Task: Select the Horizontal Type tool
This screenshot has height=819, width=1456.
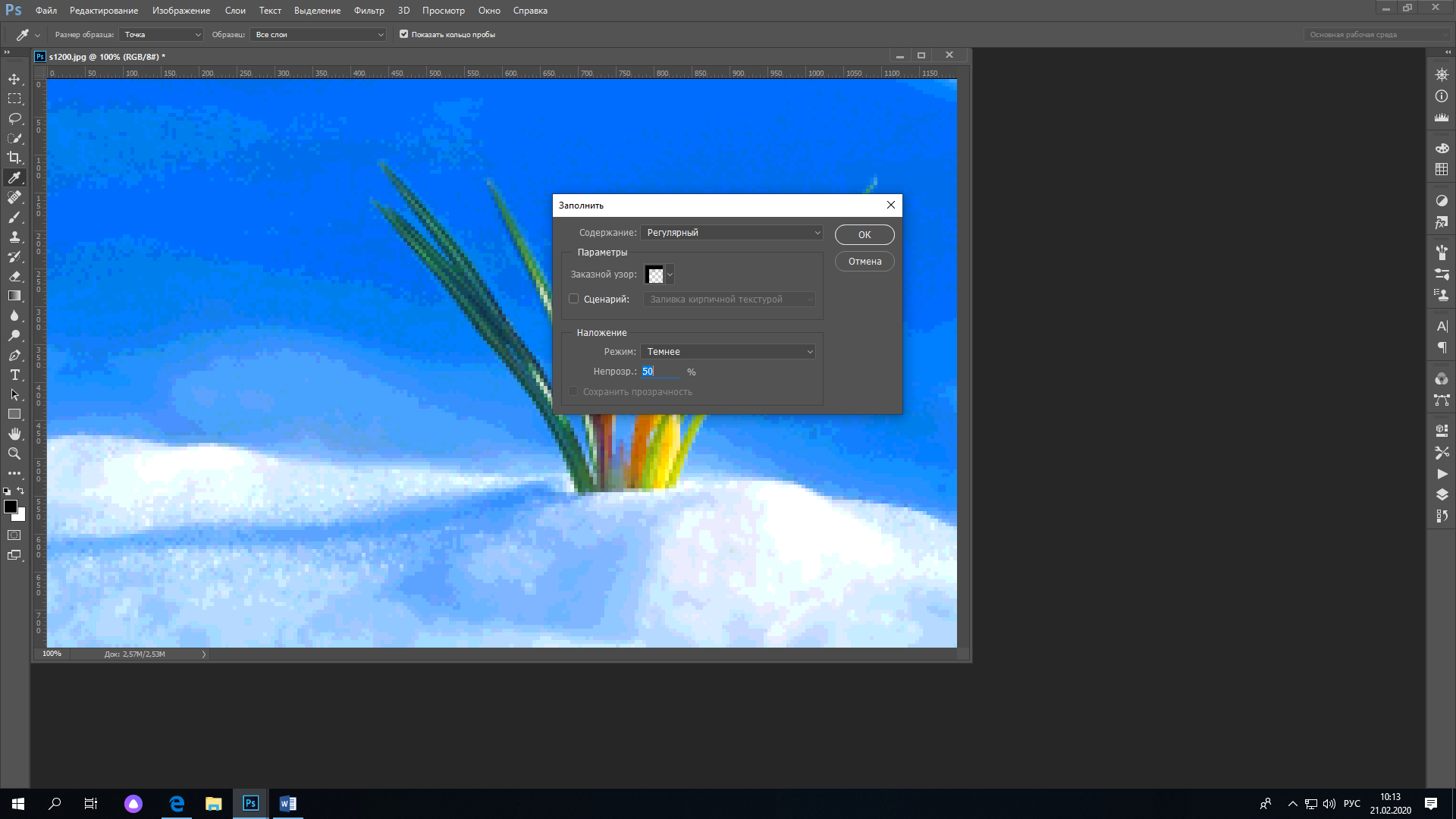Action: tap(14, 375)
